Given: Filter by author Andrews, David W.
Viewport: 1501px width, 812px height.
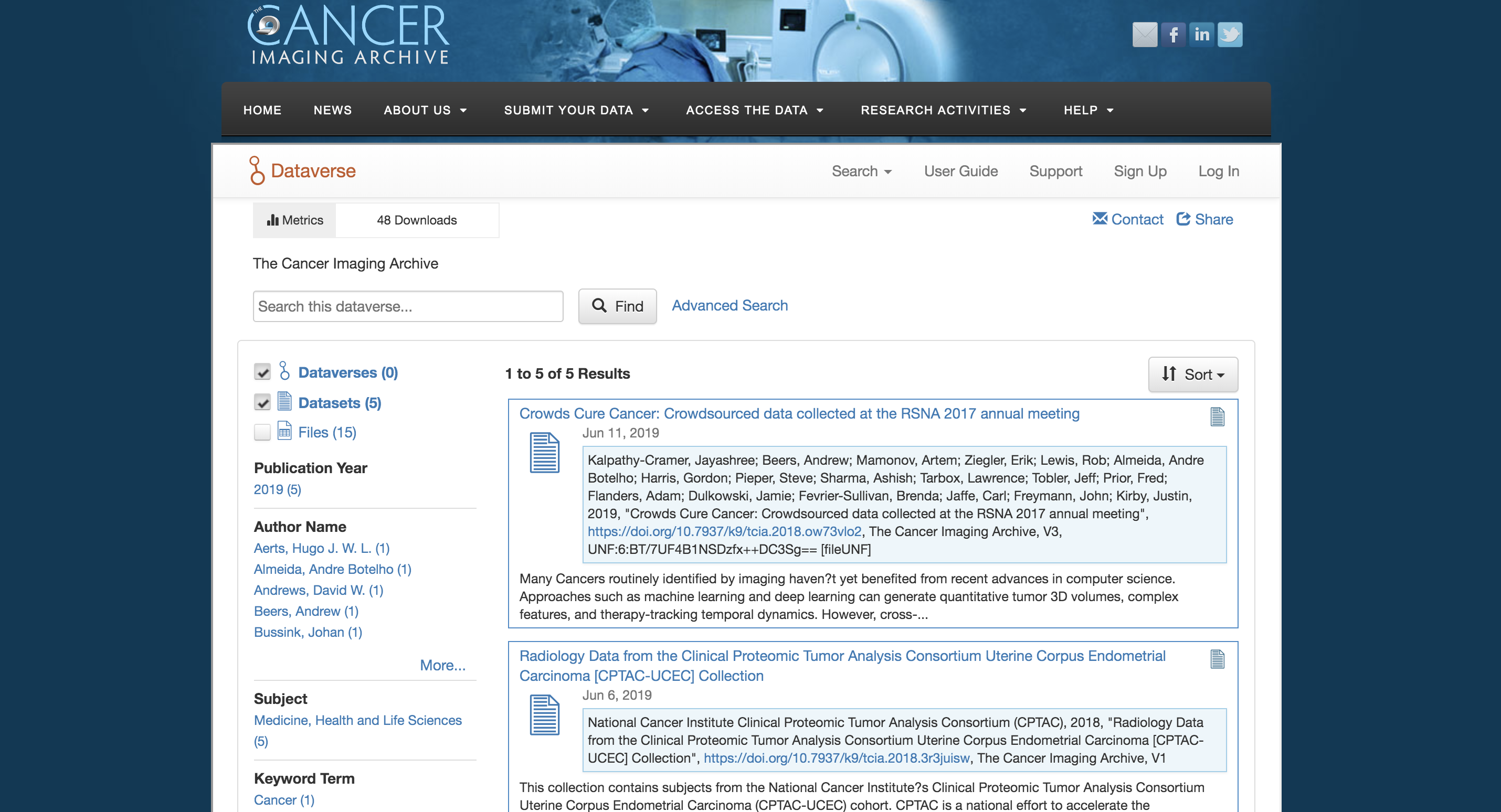Looking at the screenshot, I should coord(319,590).
